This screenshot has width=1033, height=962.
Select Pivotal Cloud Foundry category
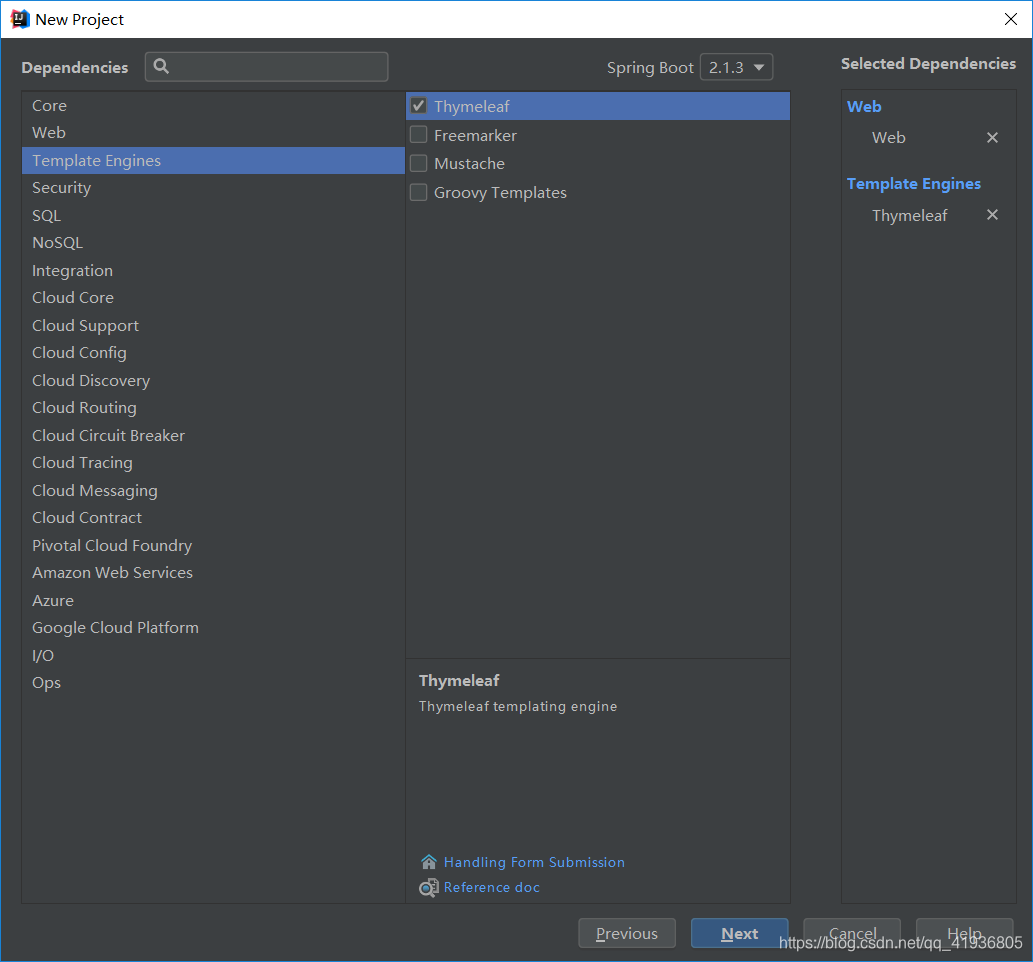pos(213,546)
